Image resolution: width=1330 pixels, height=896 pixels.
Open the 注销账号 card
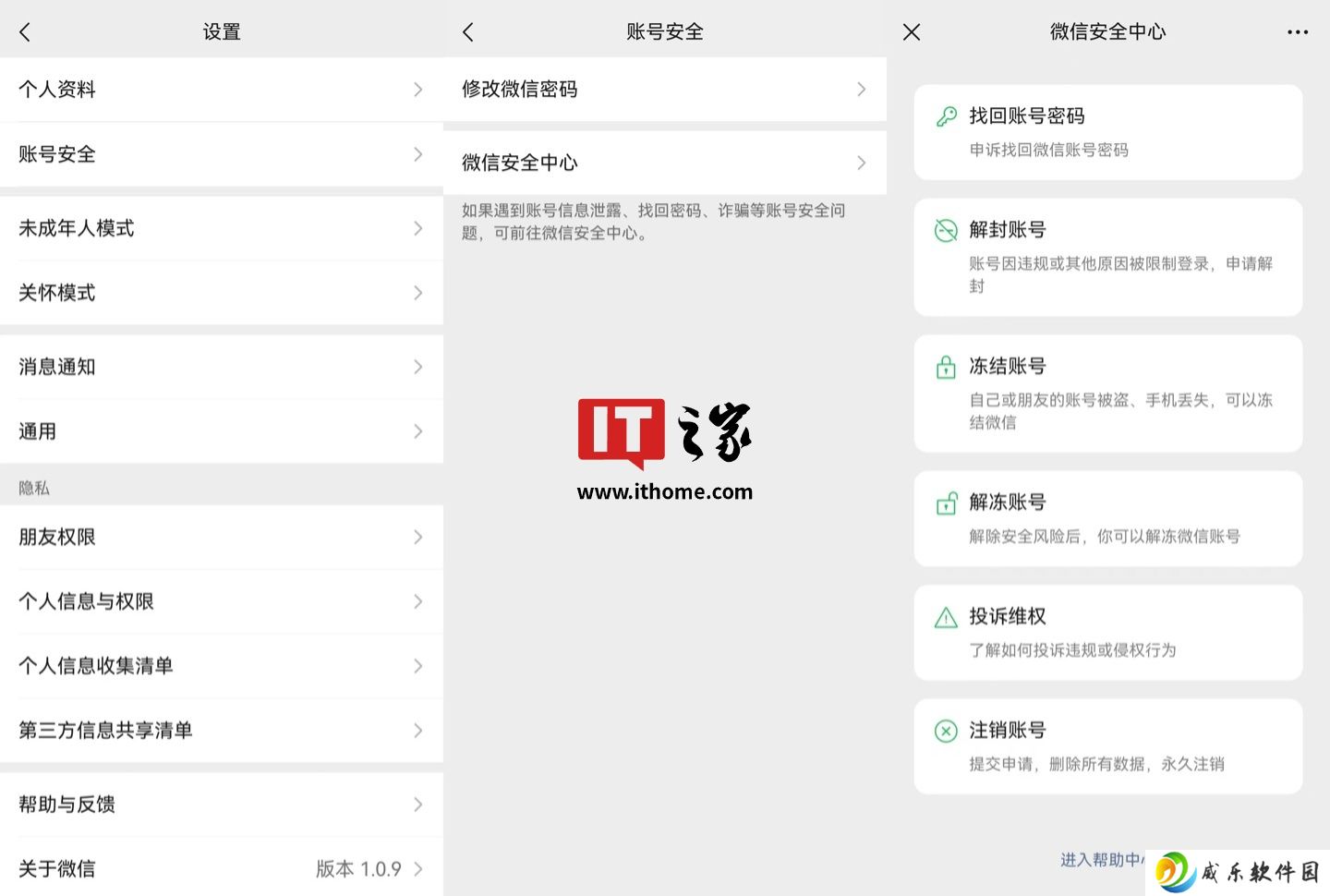(1108, 746)
